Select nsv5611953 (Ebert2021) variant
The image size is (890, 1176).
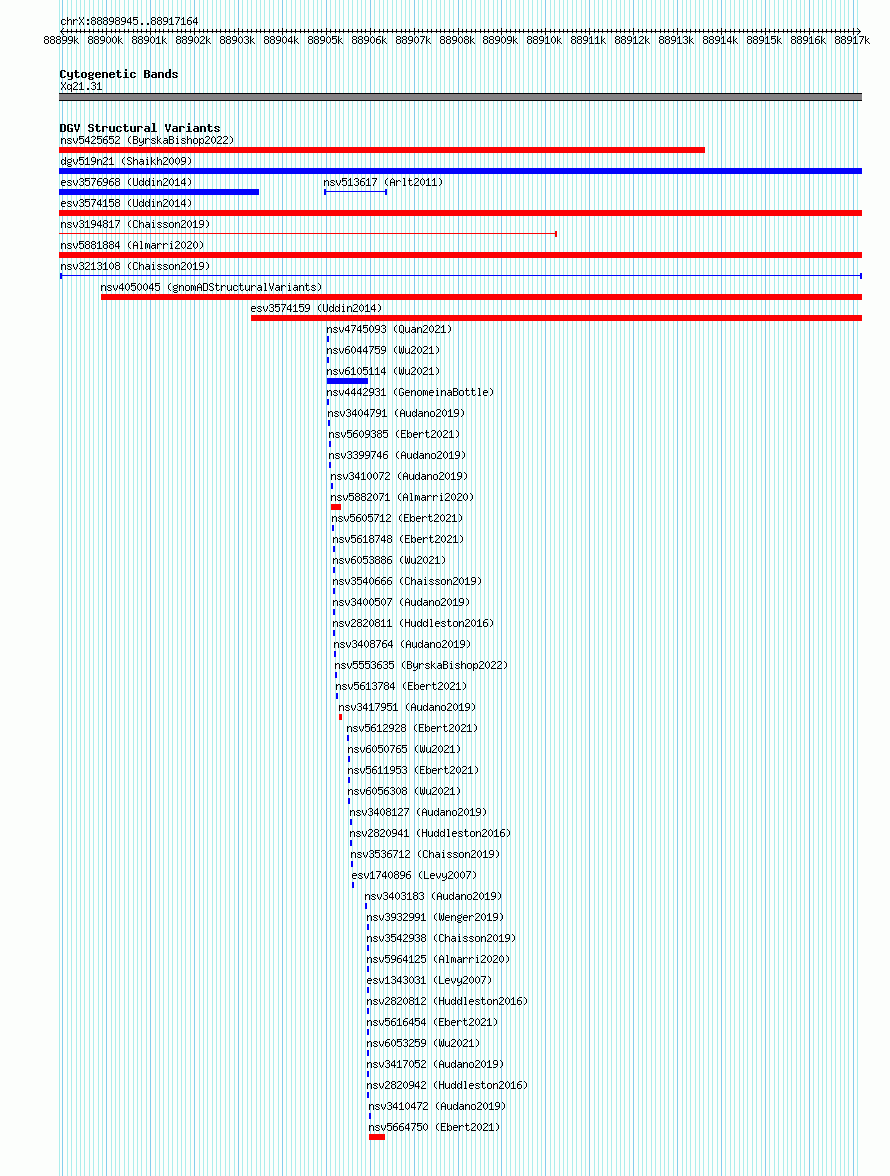click(x=413, y=770)
